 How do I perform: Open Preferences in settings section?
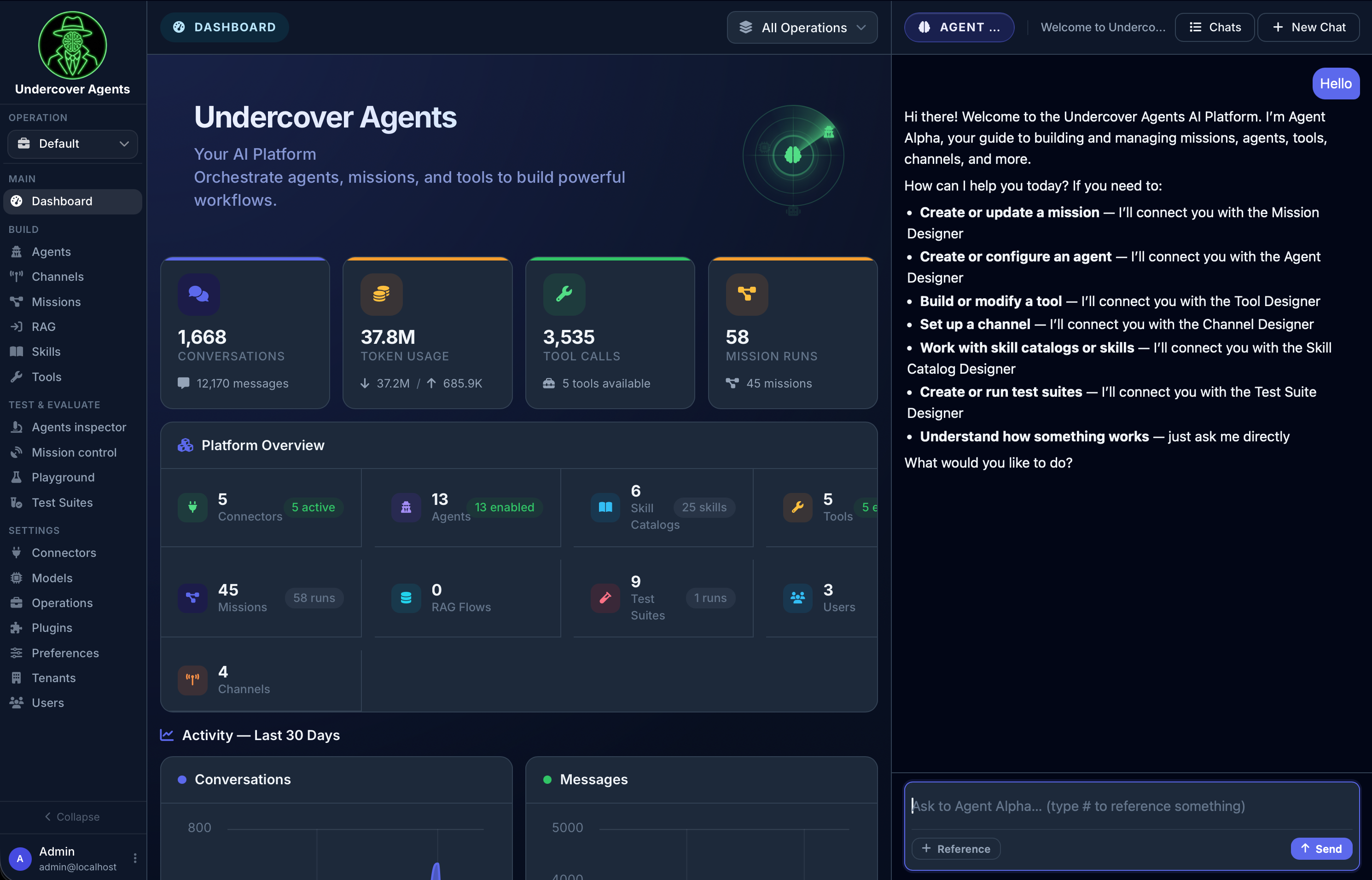point(73,653)
